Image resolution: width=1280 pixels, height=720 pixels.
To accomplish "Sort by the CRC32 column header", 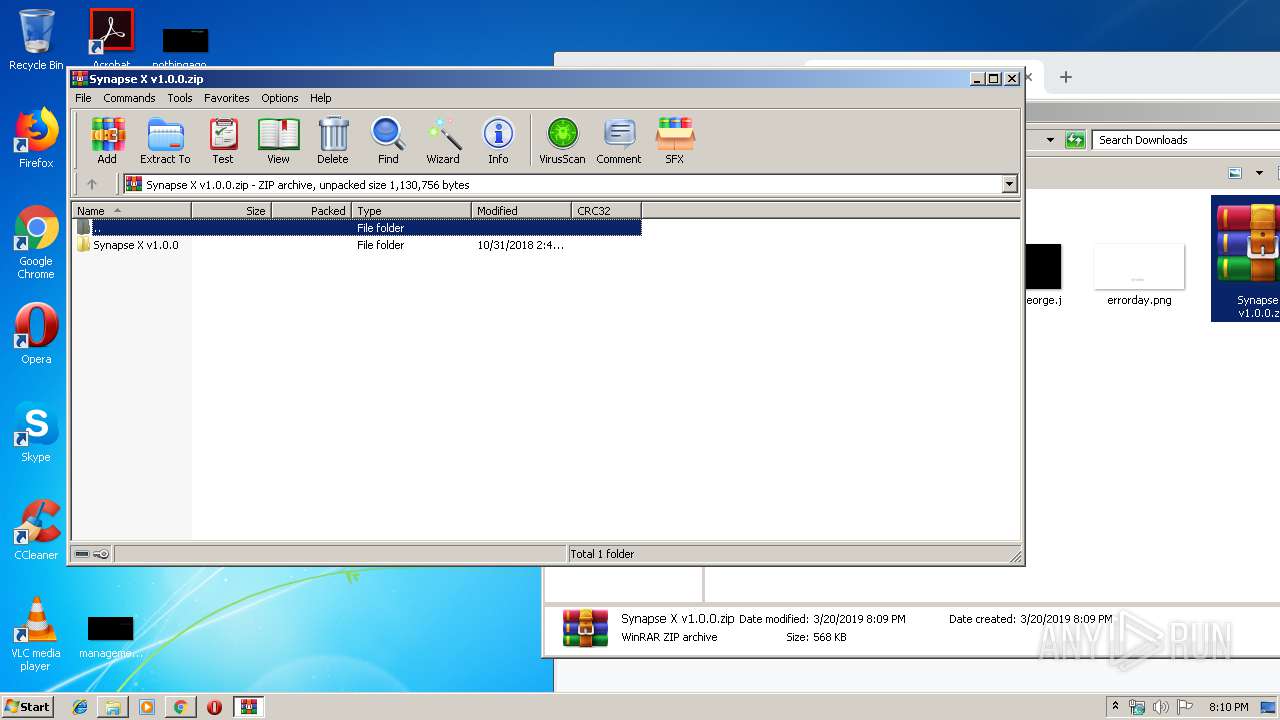I will [606, 211].
